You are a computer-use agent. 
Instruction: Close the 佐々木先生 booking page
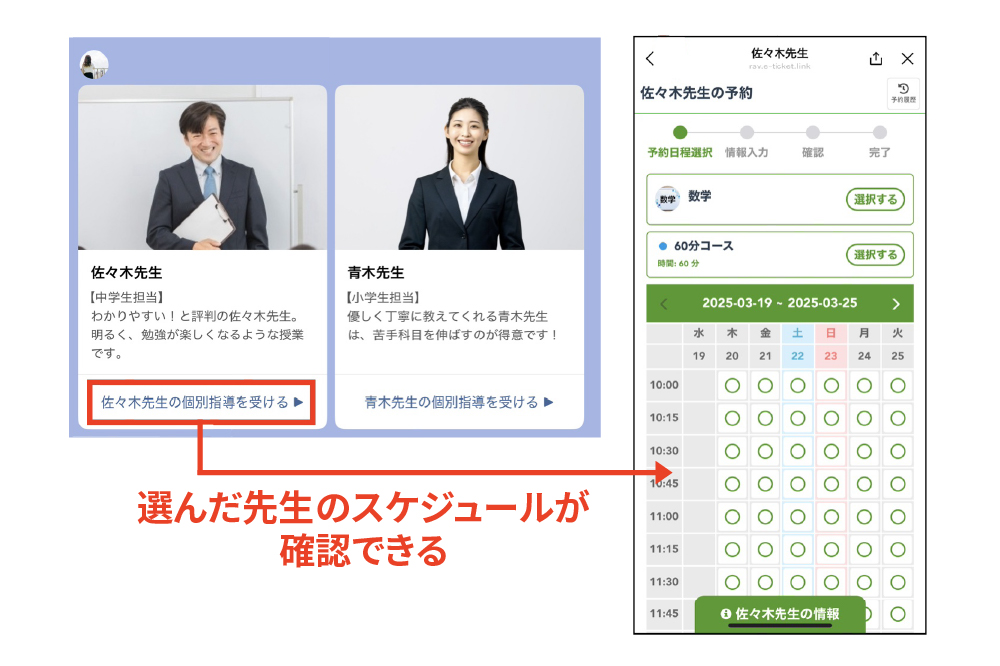coord(908,59)
